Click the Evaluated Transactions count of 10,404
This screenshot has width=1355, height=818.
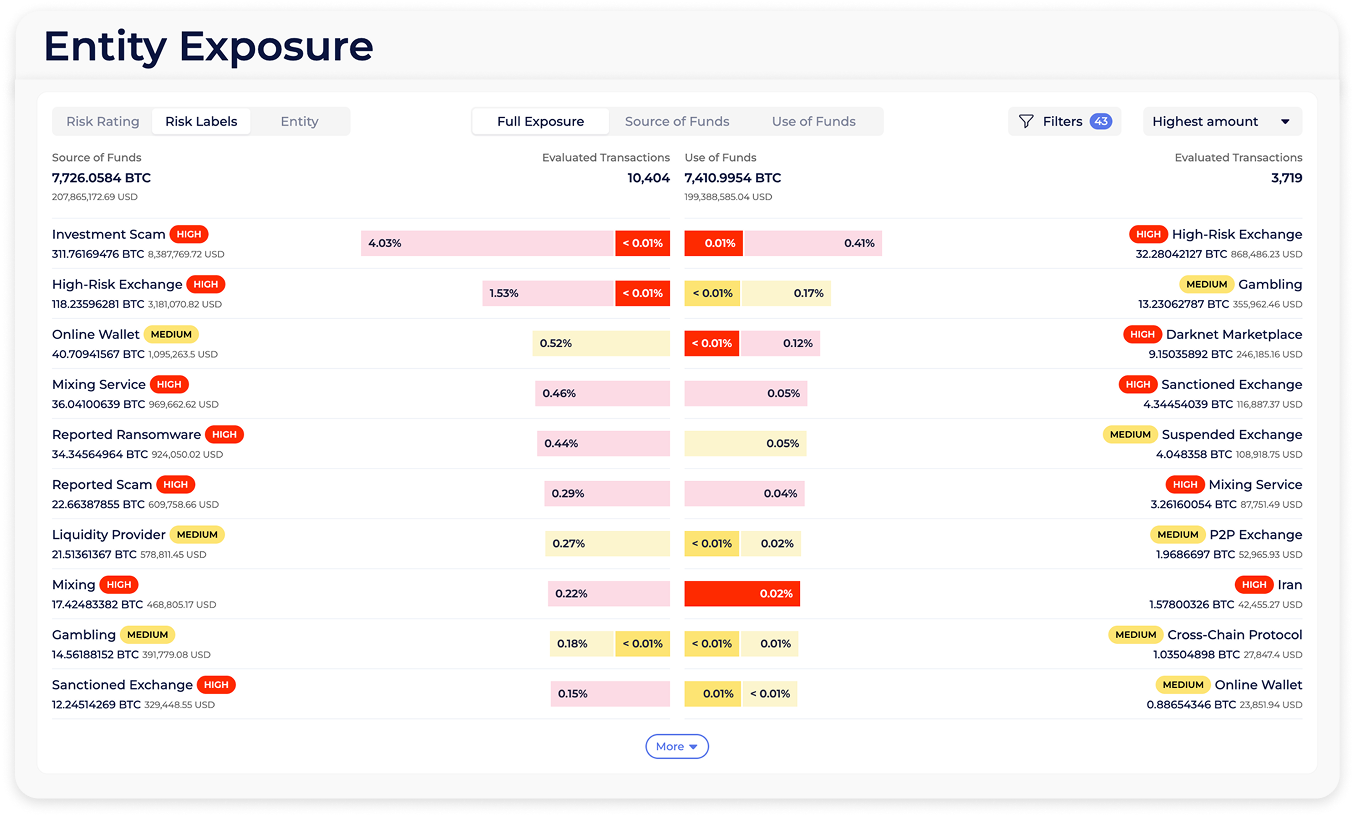(647, 177)
